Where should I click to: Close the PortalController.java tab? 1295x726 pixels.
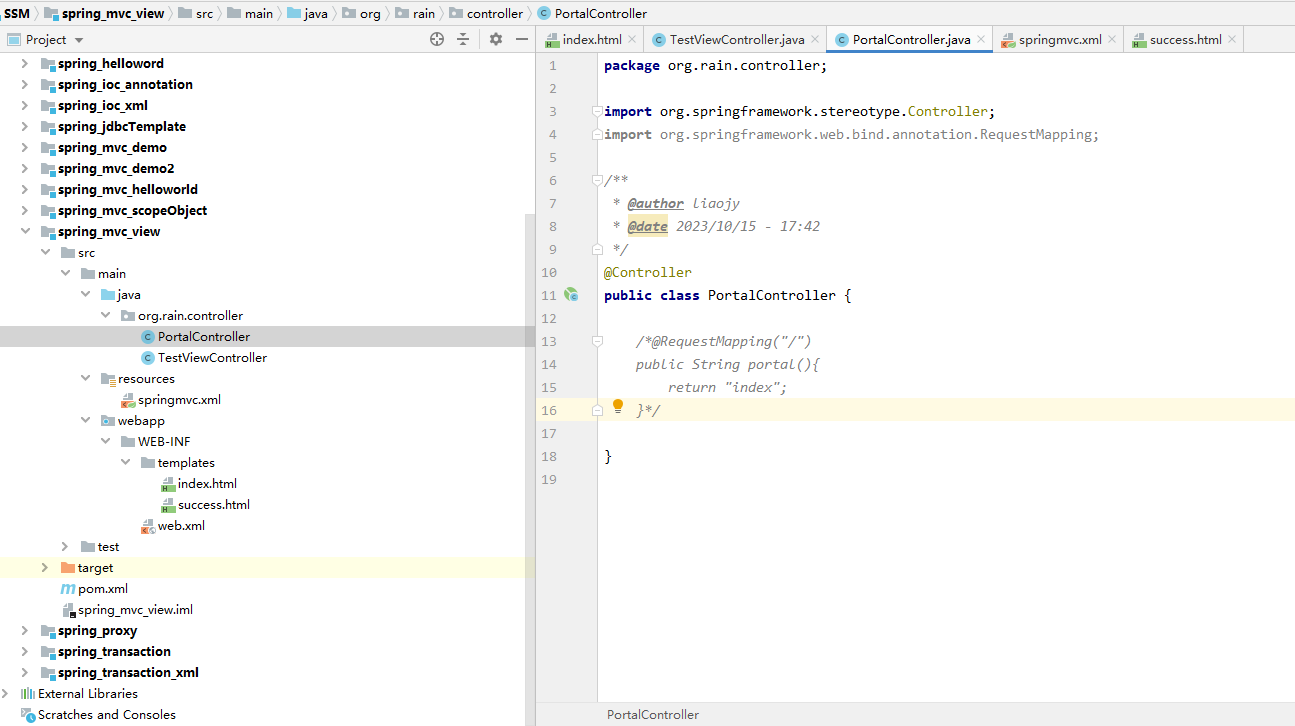tap(981, 40)
